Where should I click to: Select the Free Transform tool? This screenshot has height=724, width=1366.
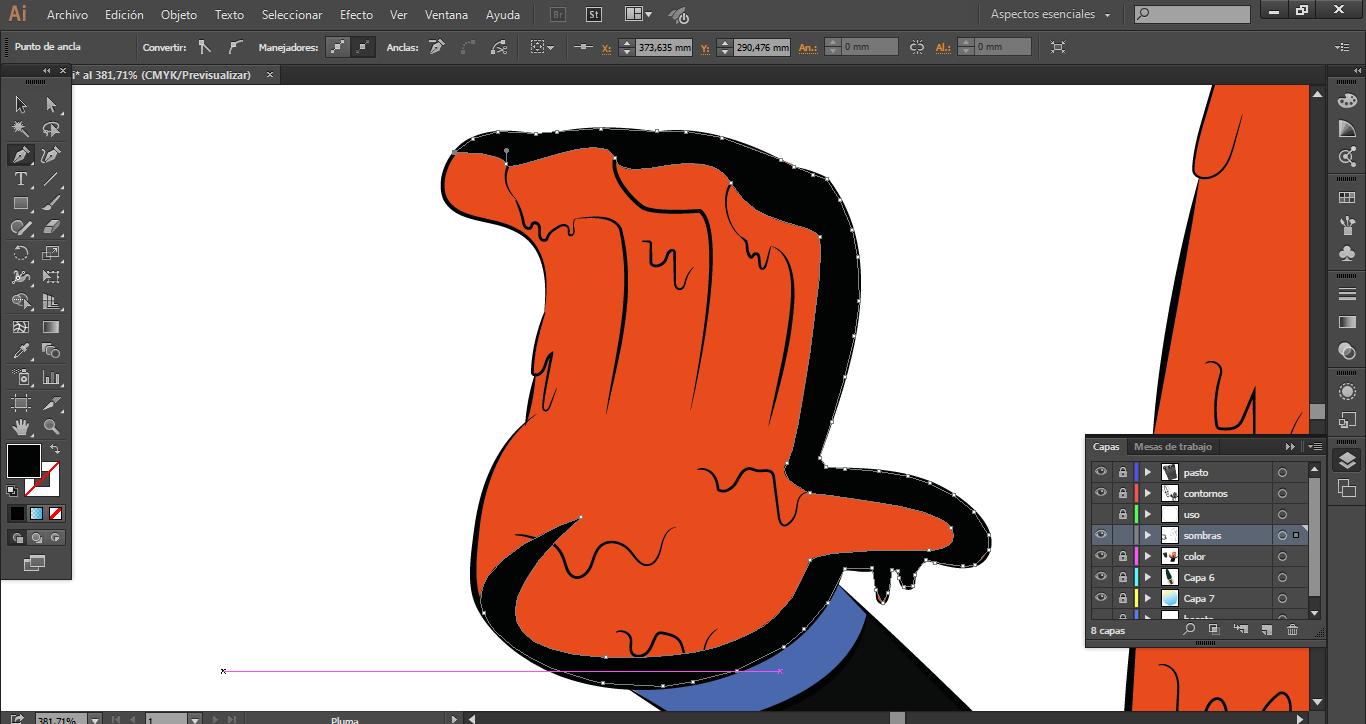51,277
